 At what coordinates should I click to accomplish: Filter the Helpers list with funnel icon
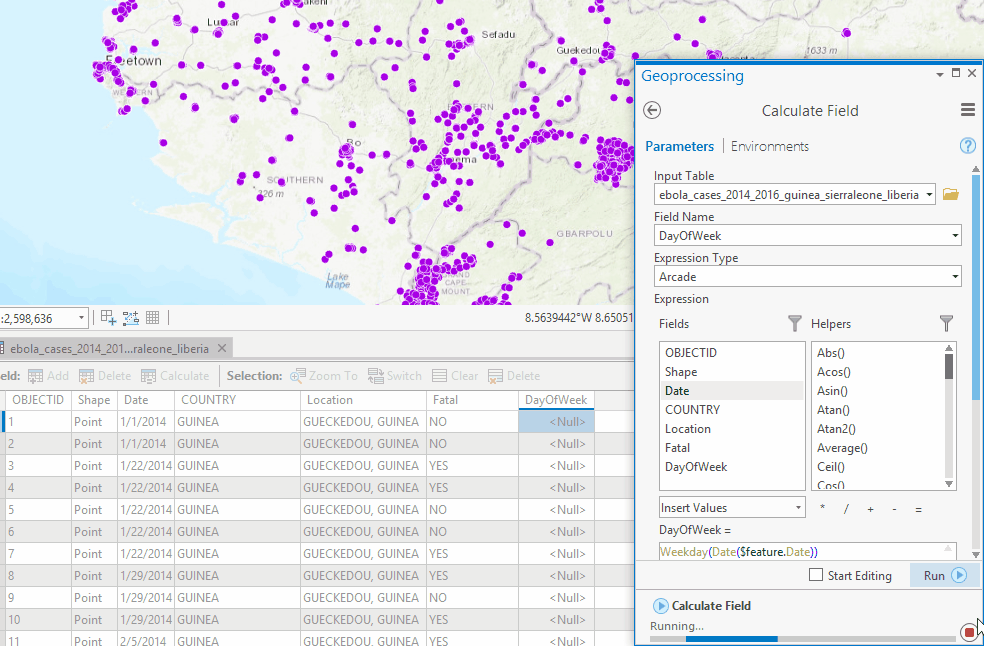pos(946,324)
